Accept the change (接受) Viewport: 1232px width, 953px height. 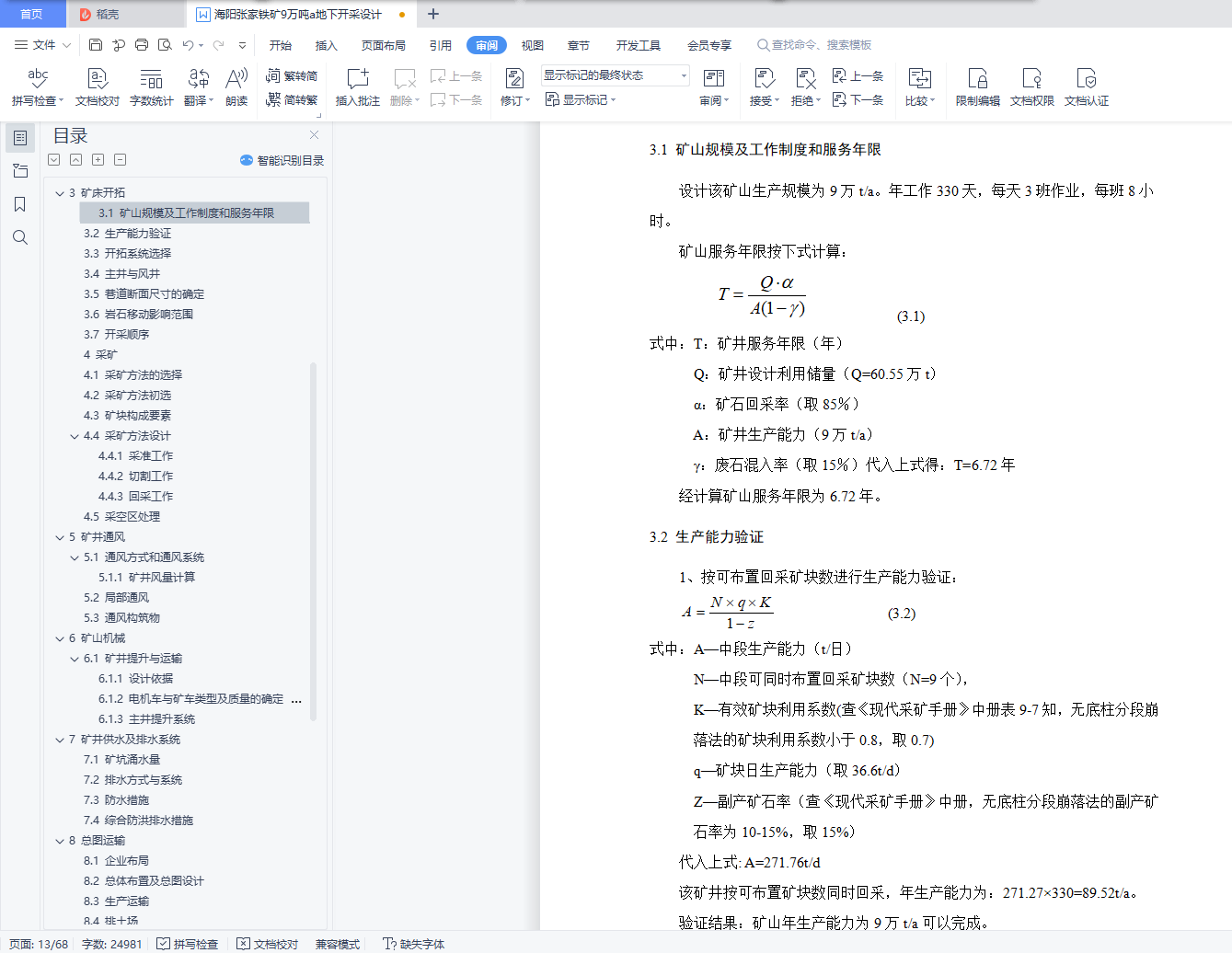pos(764,87)
